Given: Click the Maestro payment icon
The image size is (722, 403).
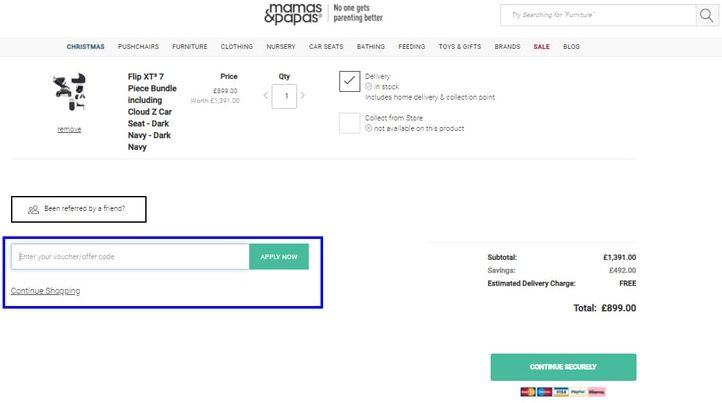Looking at the screenshot, I should pyautogui.click(x=544, y=392).
